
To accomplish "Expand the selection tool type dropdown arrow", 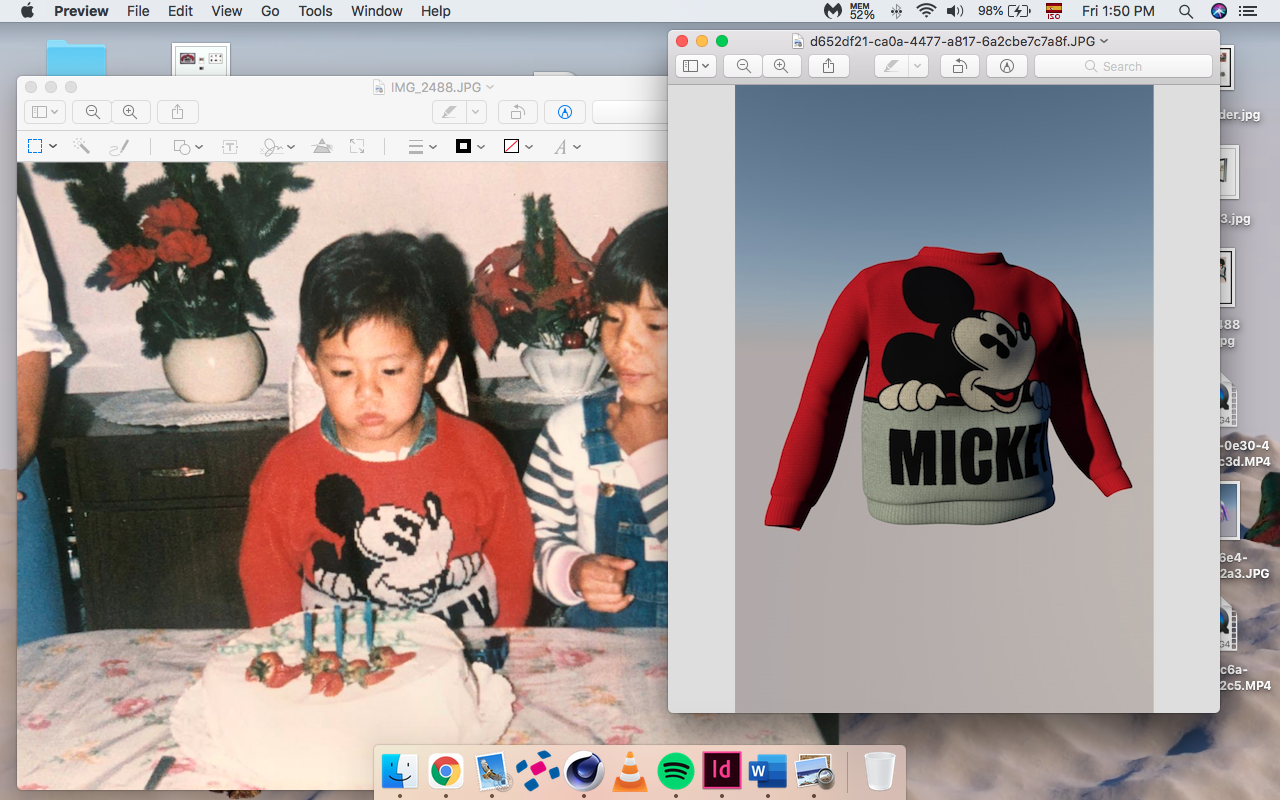I will [x=53, y=147].
